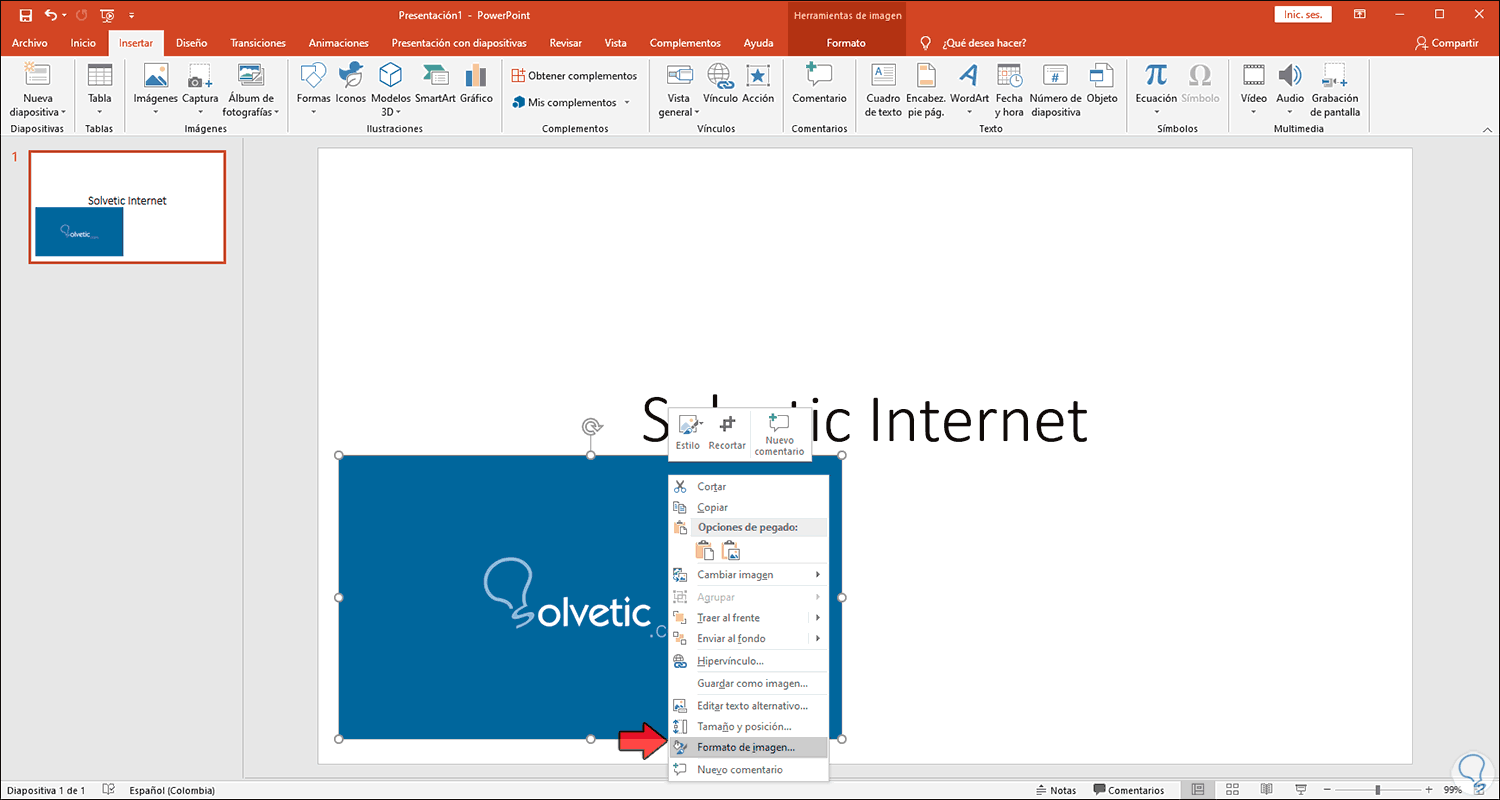Insert Iconos from the Ilustraciones group

tap(351, 84)
